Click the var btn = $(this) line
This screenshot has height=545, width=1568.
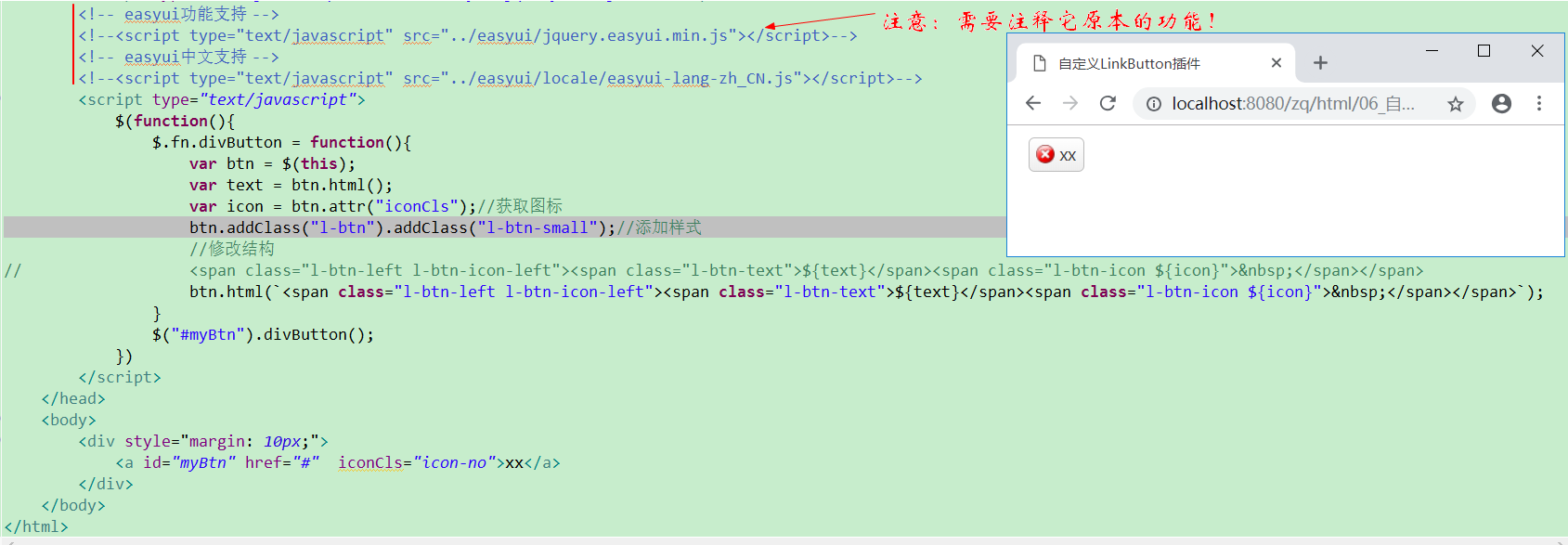[273, 163]
